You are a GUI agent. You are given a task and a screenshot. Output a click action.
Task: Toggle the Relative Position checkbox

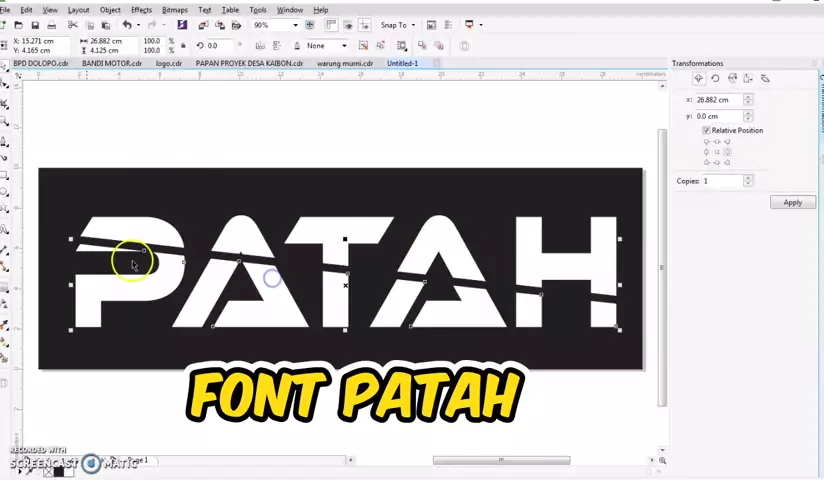706,130
